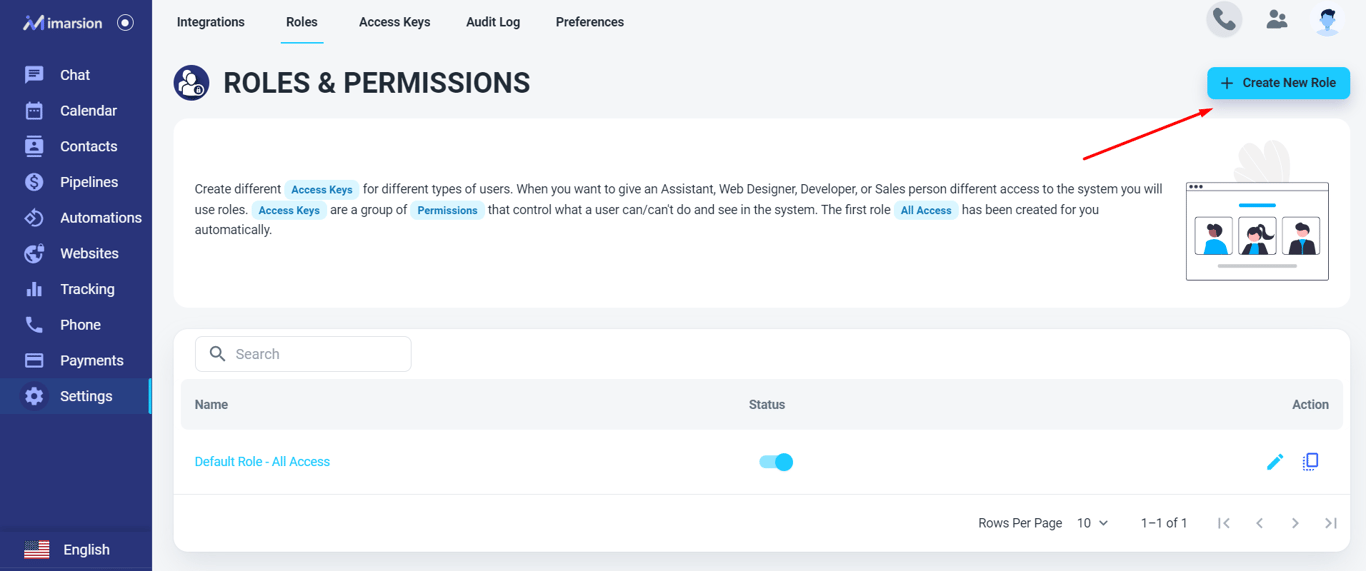Go to Pipelines in sidebar

tap(88, 182)
